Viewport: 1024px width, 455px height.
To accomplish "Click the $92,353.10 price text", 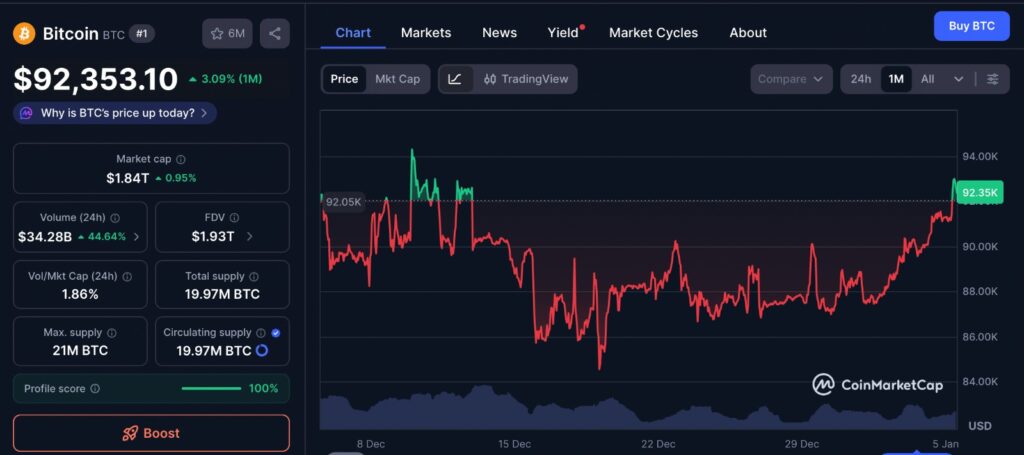I will (95, 79).
